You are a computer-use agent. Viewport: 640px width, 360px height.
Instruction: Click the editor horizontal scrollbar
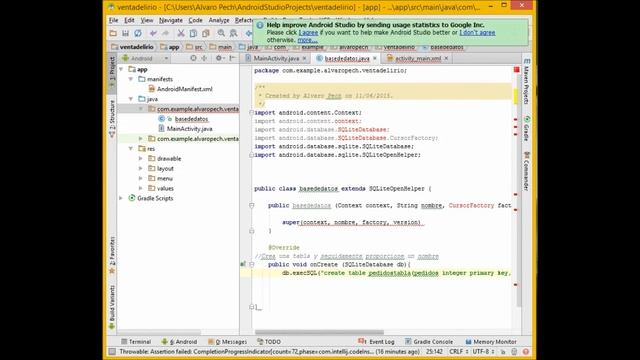tap(319, 332)
